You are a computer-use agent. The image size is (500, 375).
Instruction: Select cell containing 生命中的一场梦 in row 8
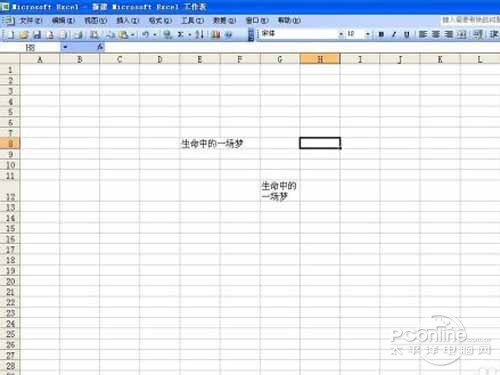click(200, 143)
